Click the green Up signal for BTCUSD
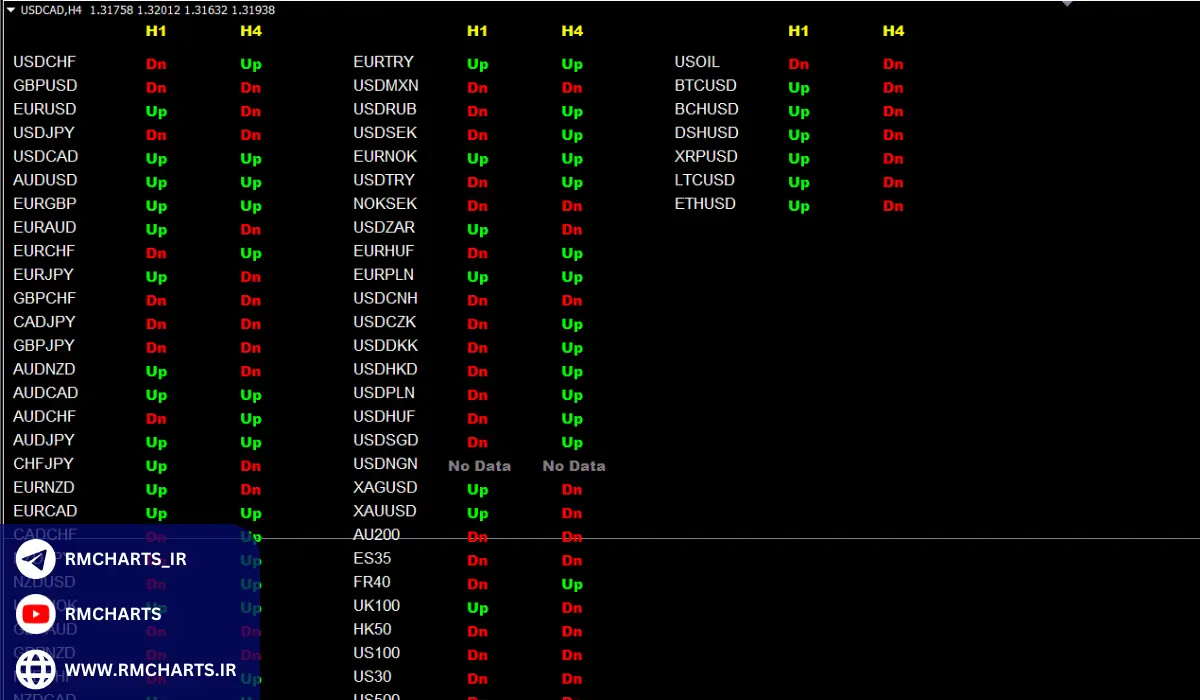Viewport: 1200px width, 700px height. coord(798,87)
